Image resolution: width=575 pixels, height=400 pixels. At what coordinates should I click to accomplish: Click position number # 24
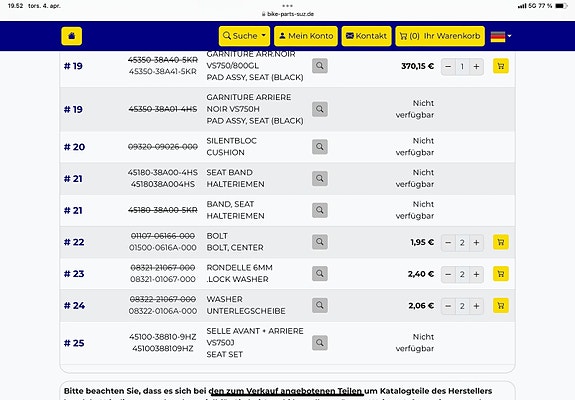[x=74, y=306]
